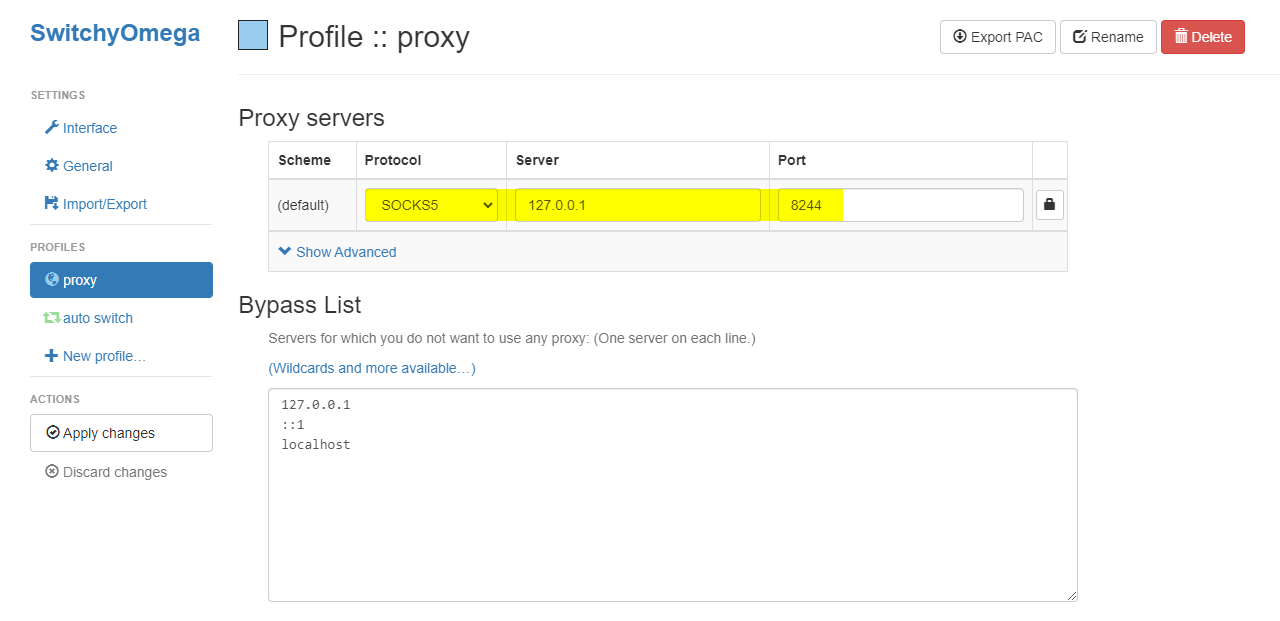Click the lock icon for proxy authentication
The width and height of the screenshot is (1280, 621).
[1049, 205]
